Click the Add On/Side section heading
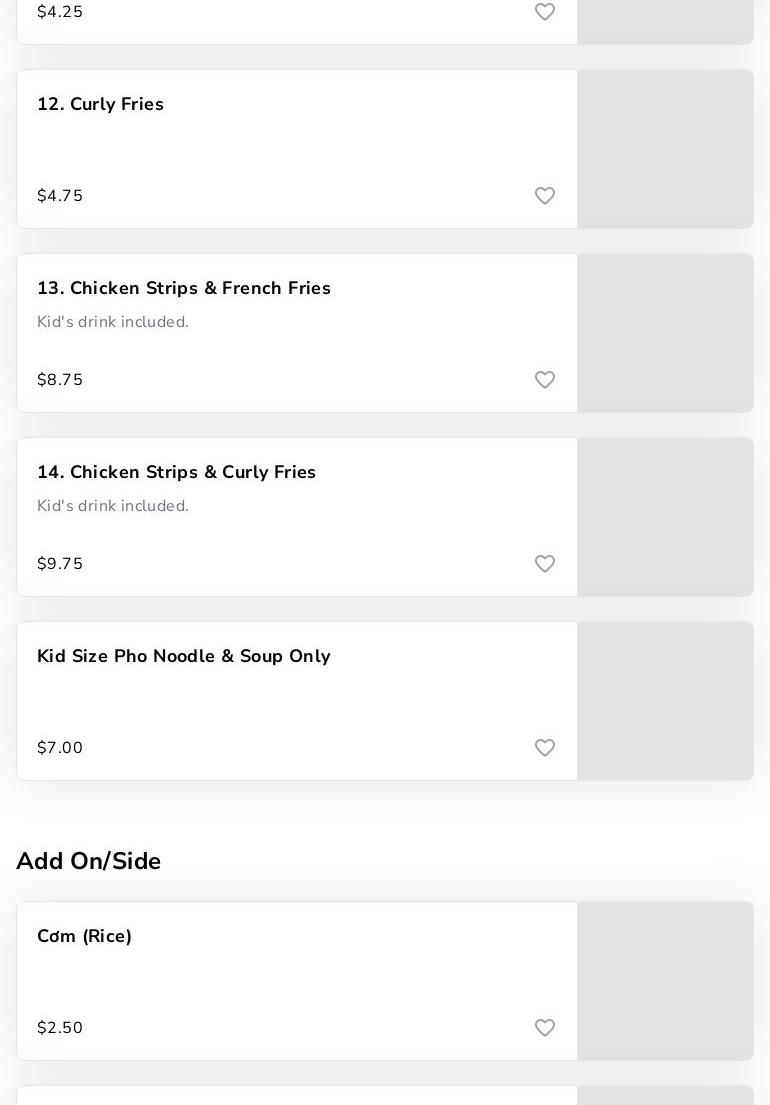770x1105 pixels. pyautogui.click(x=89, y=861)
